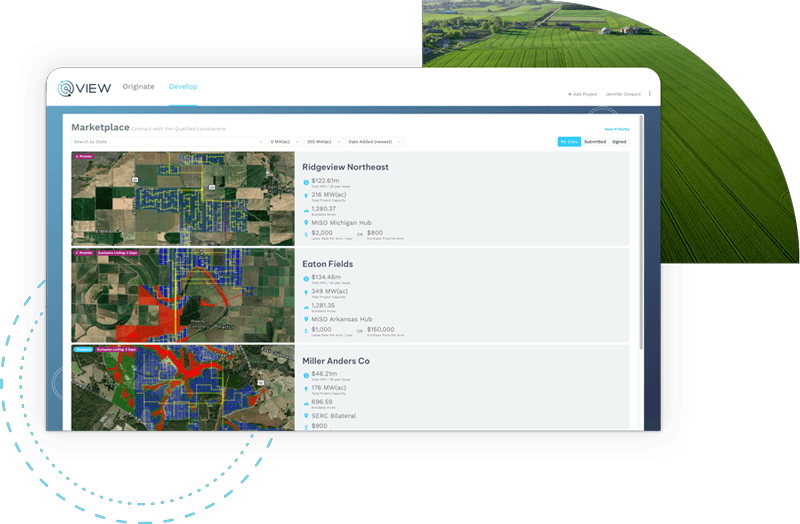Click the $150,000 purchase price
Image resolution: width=800 pixels, height=524 pixels.
(381, 330)
